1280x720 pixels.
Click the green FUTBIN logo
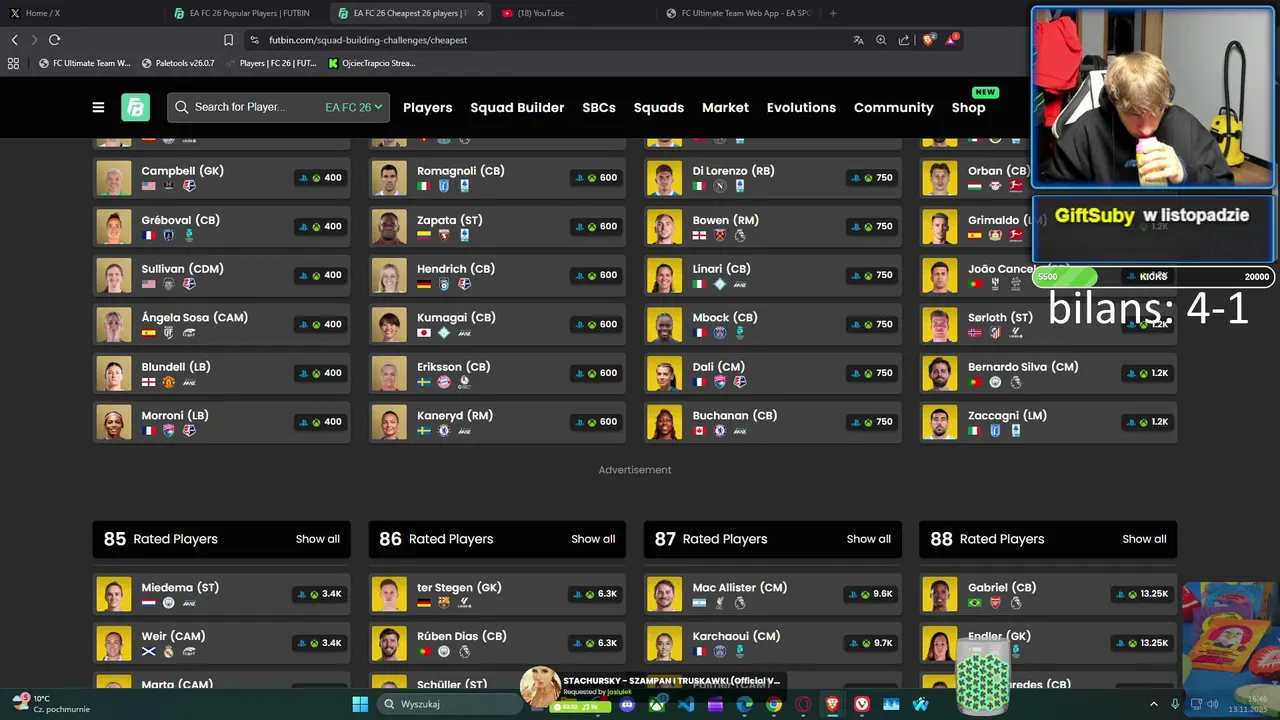click(x=135, y=107)
